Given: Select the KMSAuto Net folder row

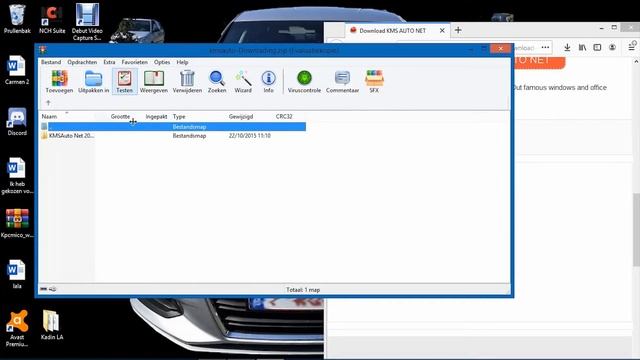Looking at the screenshot, I should [173, 136].
